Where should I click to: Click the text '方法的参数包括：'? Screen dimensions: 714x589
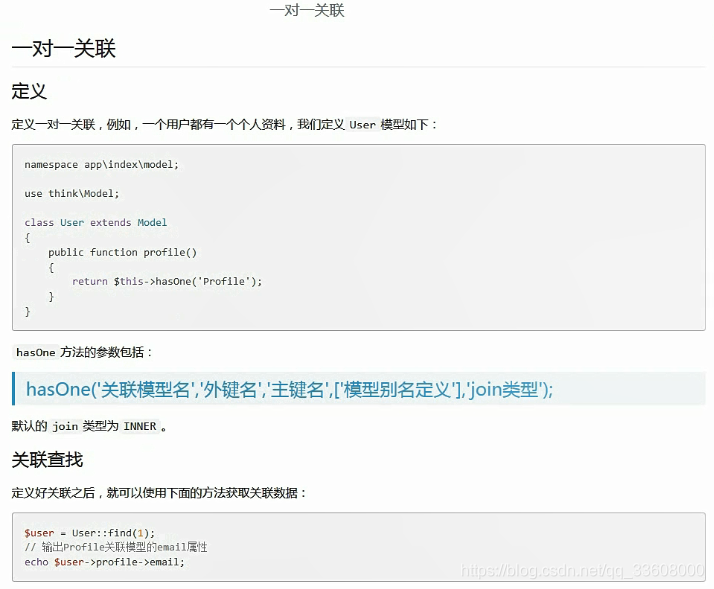click(x=107, y=352)
